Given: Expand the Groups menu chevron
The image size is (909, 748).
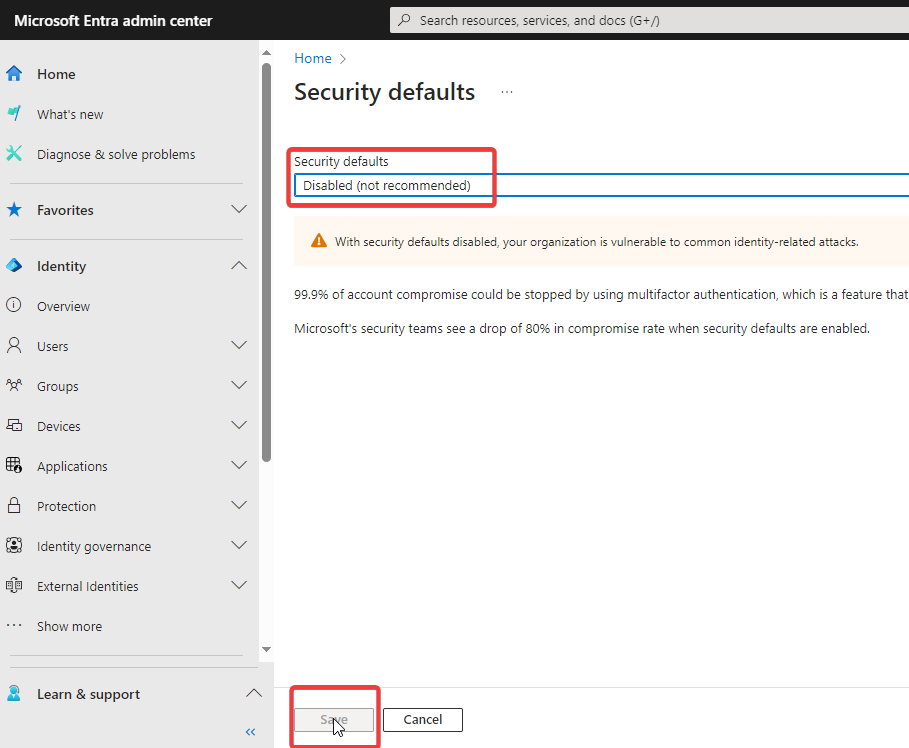Looking at the screenshot, I should (x=238, y=386).
